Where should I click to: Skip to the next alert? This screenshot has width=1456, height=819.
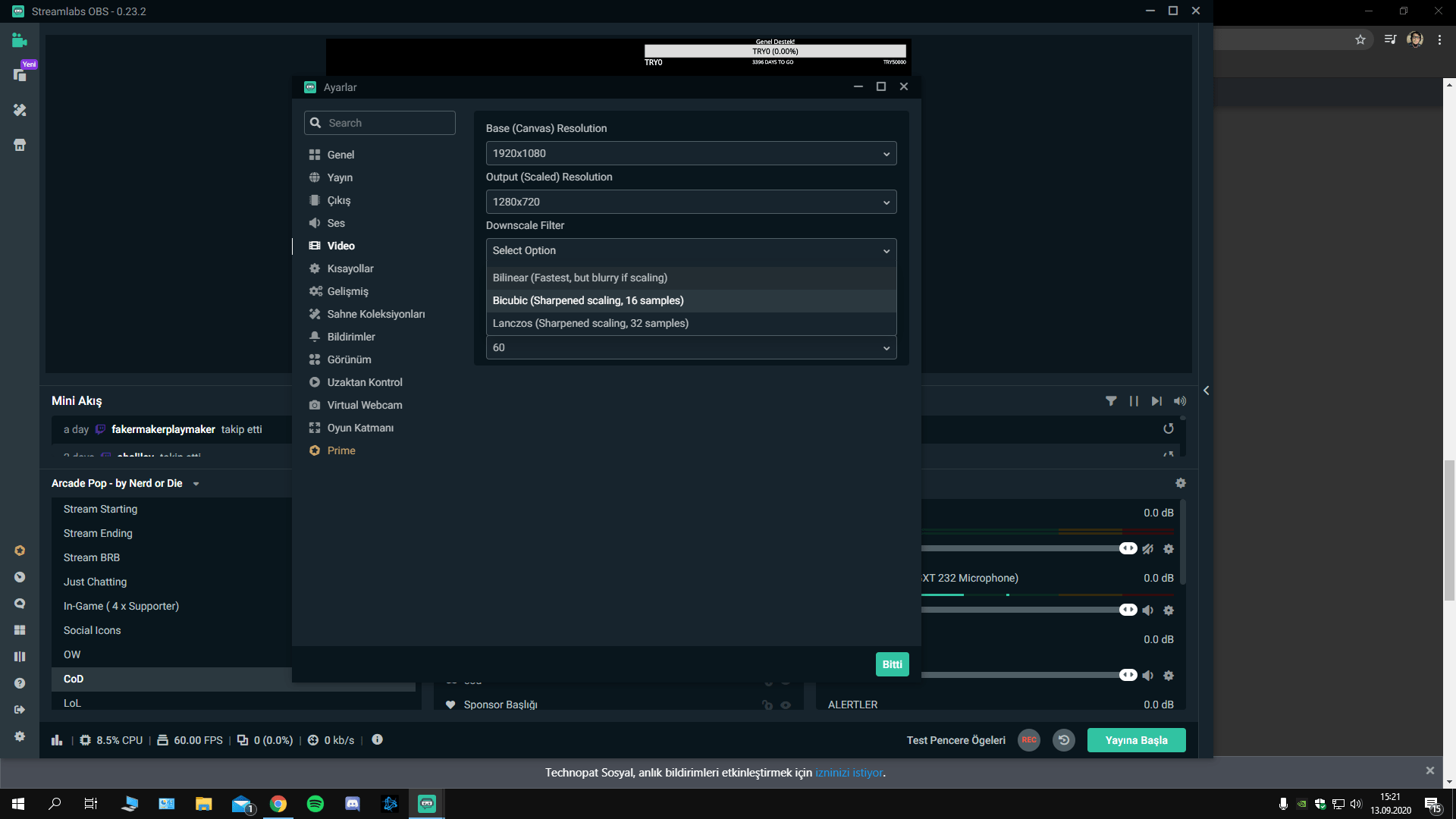pyautogui.click(x=1156, y=401)
